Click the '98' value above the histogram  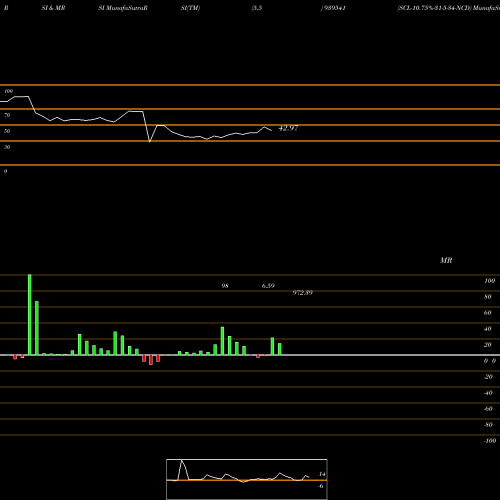click(x=225, y=286)
